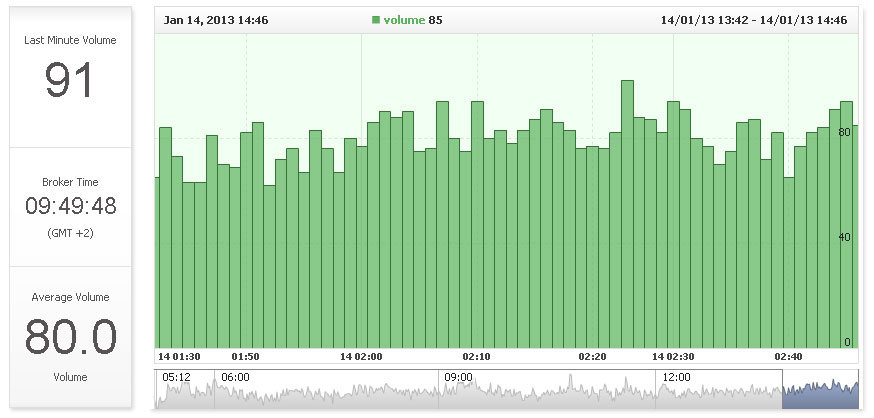Click the y-axis value 40

(x=844, y=237)
